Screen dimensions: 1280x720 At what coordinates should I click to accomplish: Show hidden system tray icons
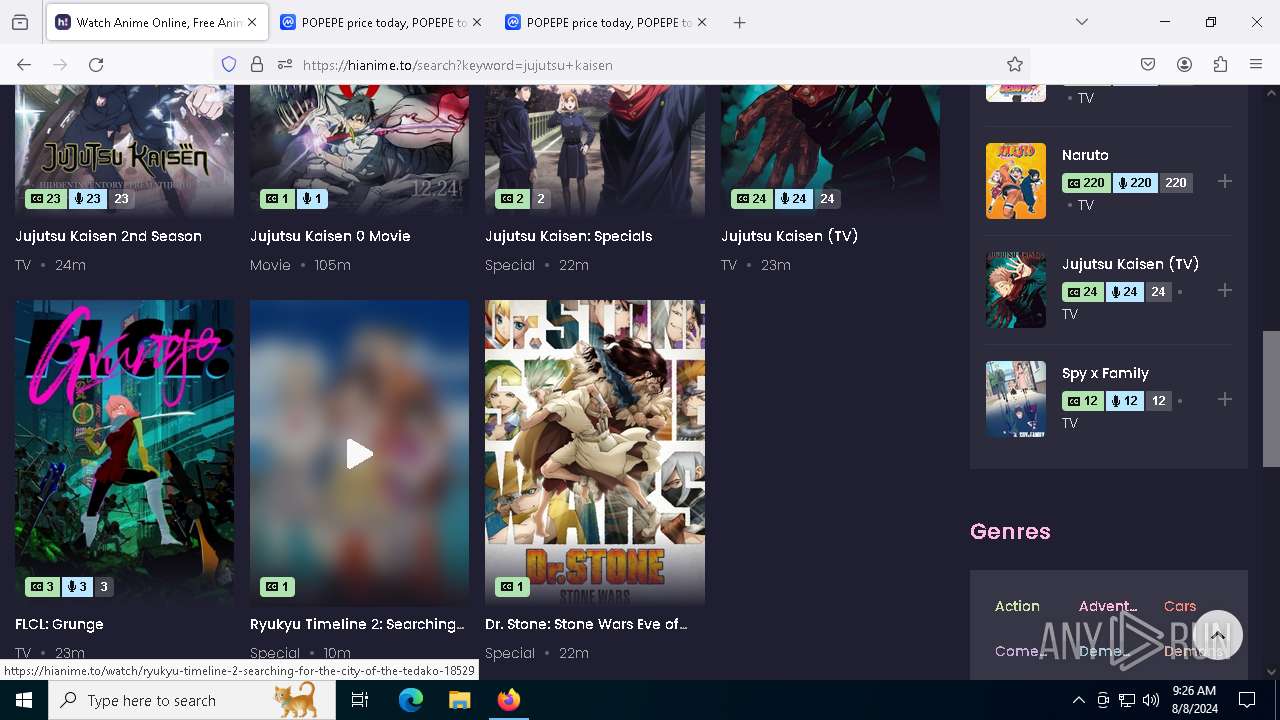[x=1078, y=700]
